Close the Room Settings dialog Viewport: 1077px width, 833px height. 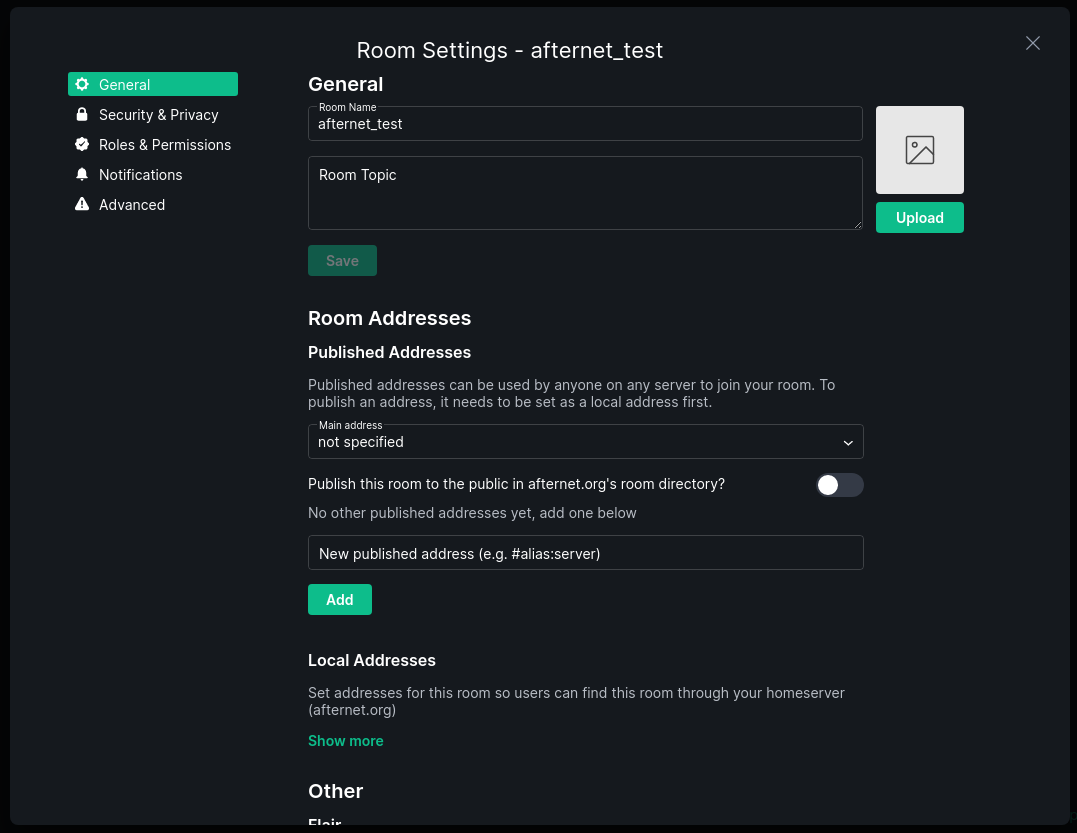click(1033, 43)
